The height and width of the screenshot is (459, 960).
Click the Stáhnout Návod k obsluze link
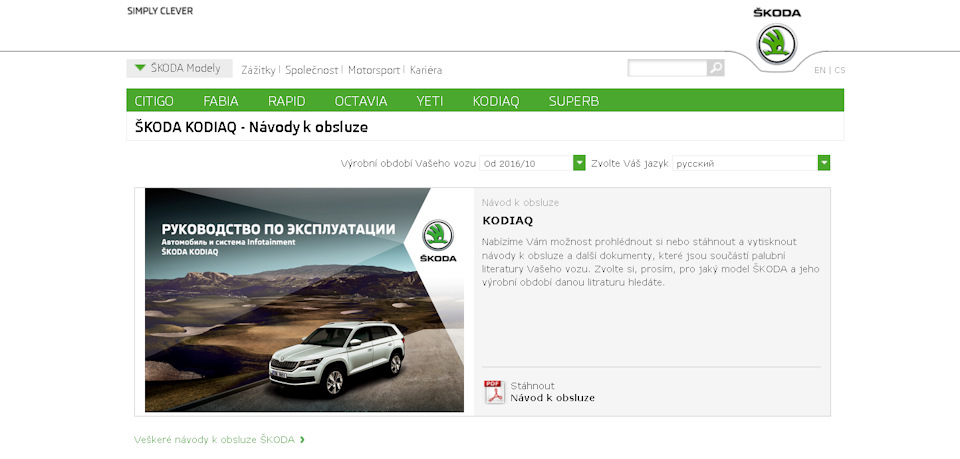click(x=552, y=392)
